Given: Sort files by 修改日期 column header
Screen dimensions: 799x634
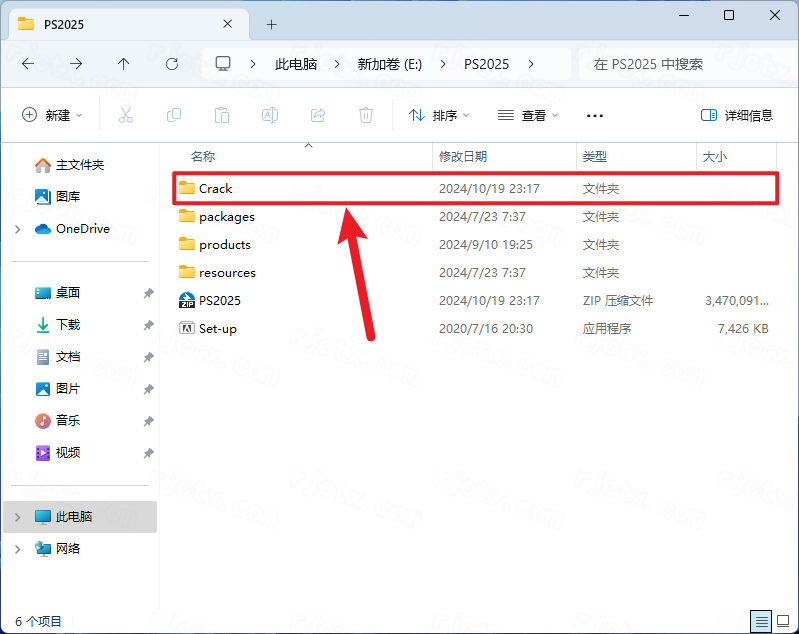Looking at the screenshot, I should click(463, 157).
